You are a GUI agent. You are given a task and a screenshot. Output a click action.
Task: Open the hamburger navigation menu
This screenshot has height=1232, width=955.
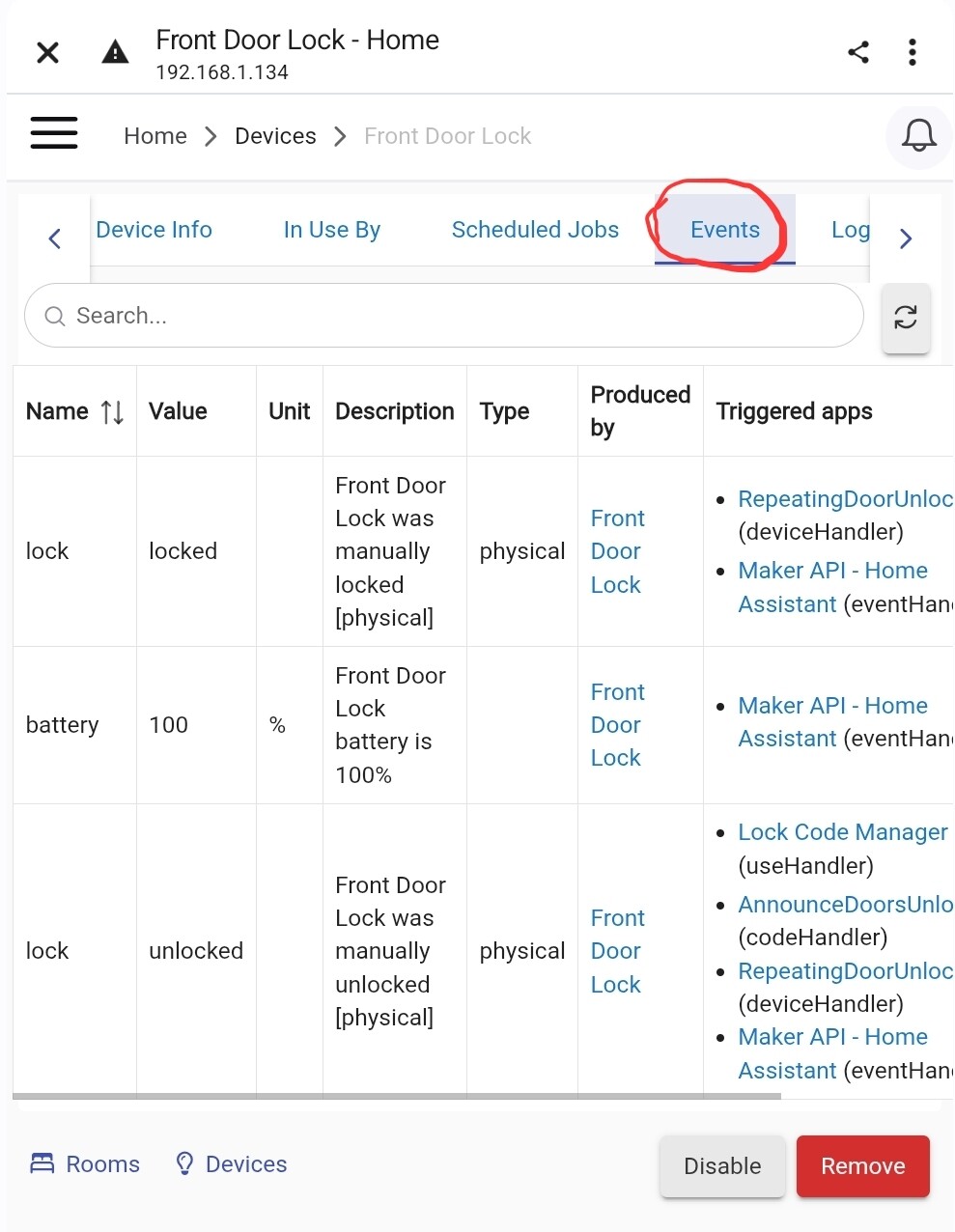pyautogui.click(x=54, y=133)
